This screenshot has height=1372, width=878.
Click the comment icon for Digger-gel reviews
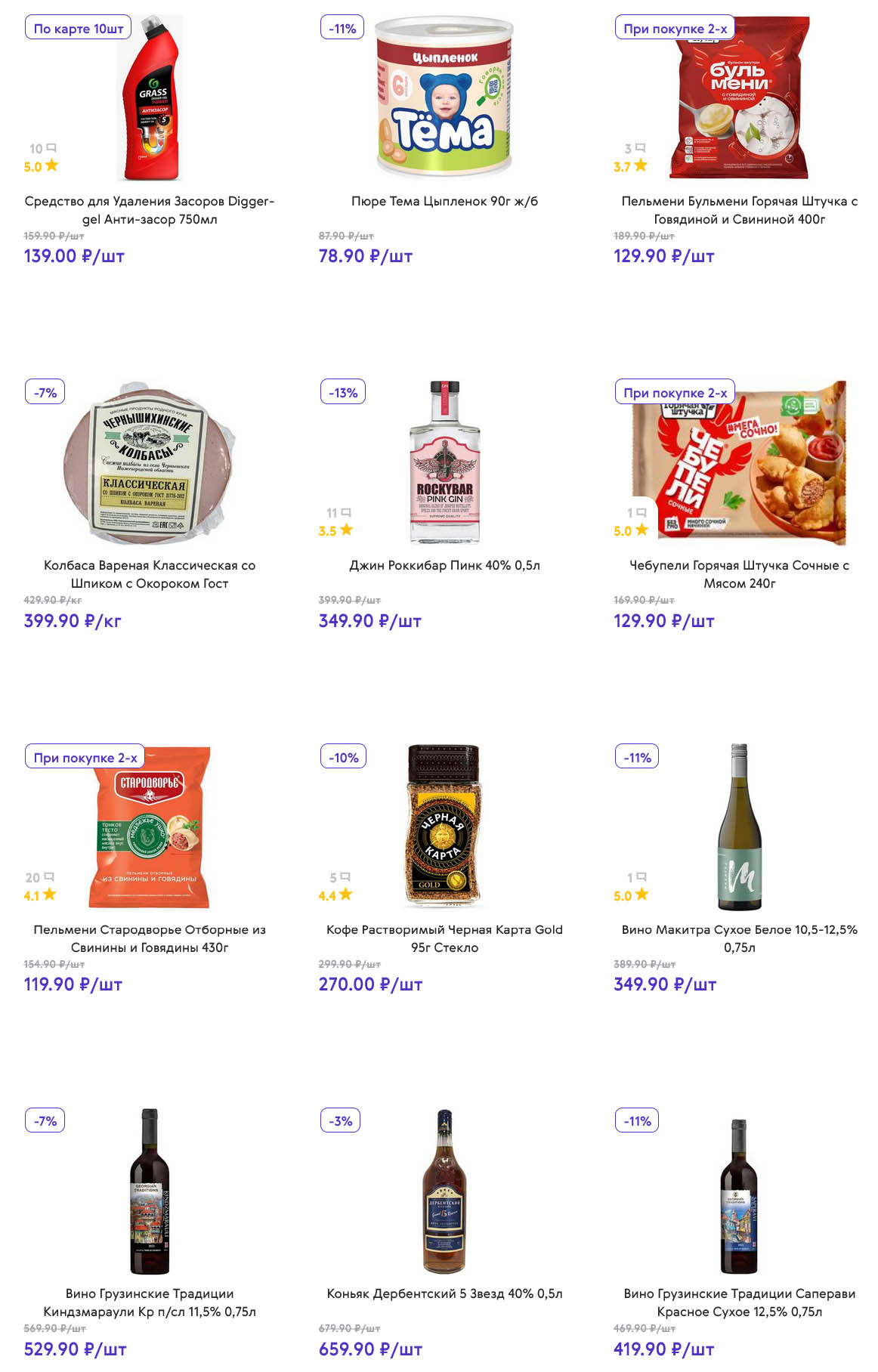[x=51, y=148]
